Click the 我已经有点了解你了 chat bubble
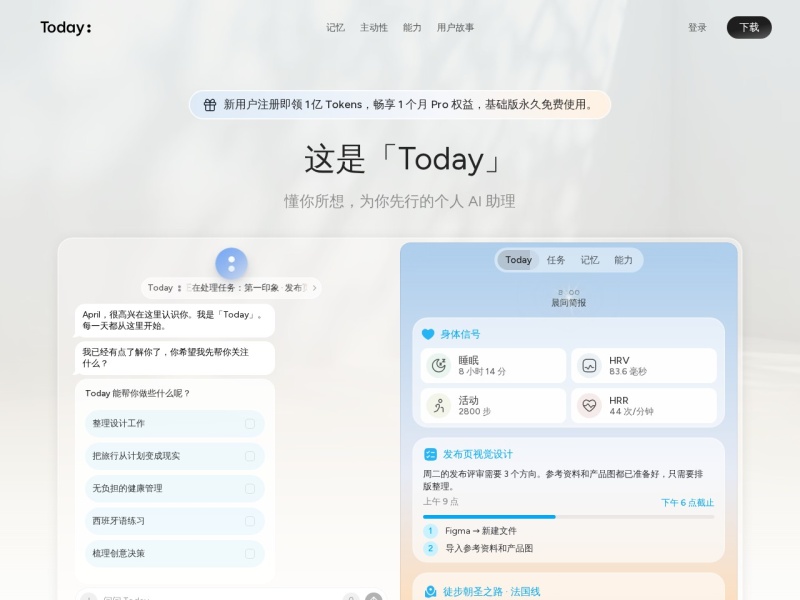800x600 pixels. (x=174, y=358)
